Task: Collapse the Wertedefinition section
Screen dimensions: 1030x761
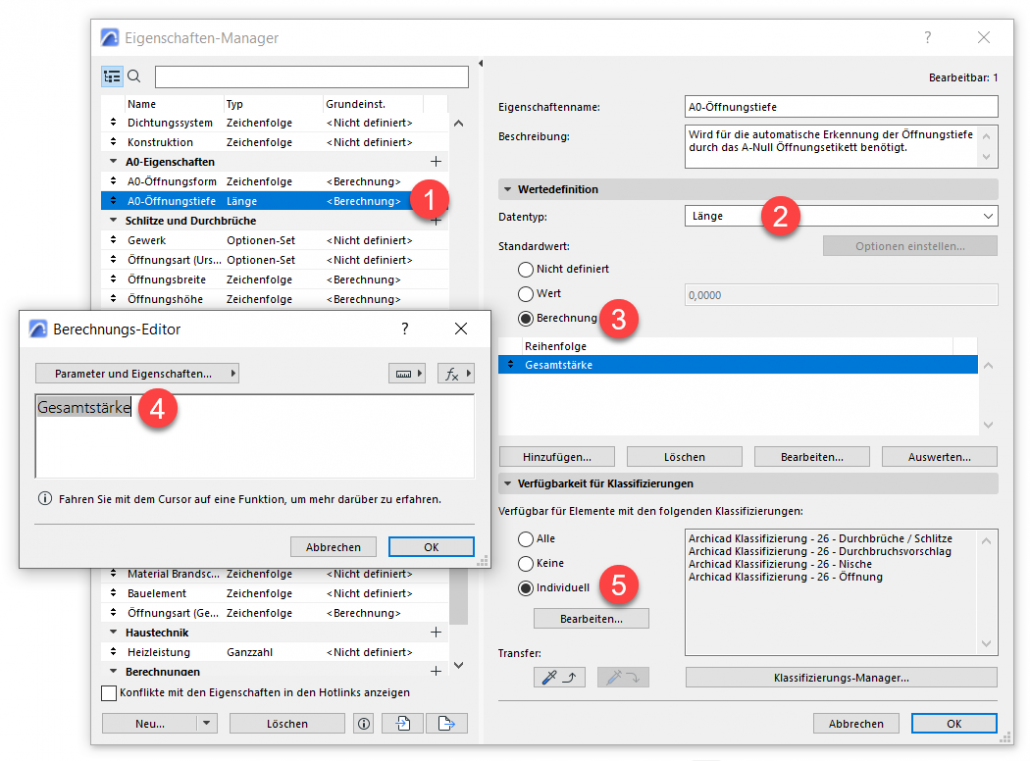Action: [508, 189]
